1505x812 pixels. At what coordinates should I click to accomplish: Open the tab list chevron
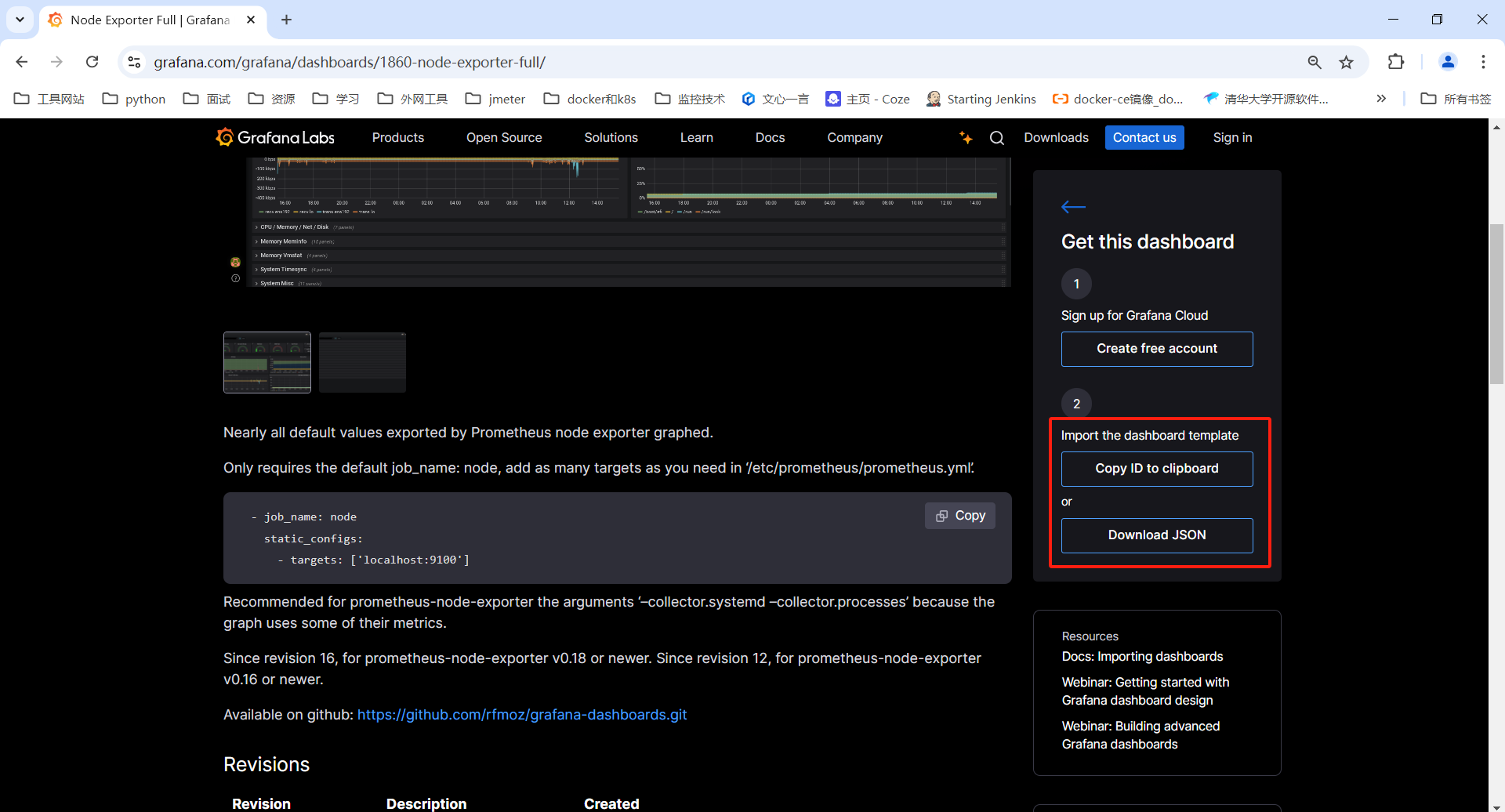click(x=20, y=20)
